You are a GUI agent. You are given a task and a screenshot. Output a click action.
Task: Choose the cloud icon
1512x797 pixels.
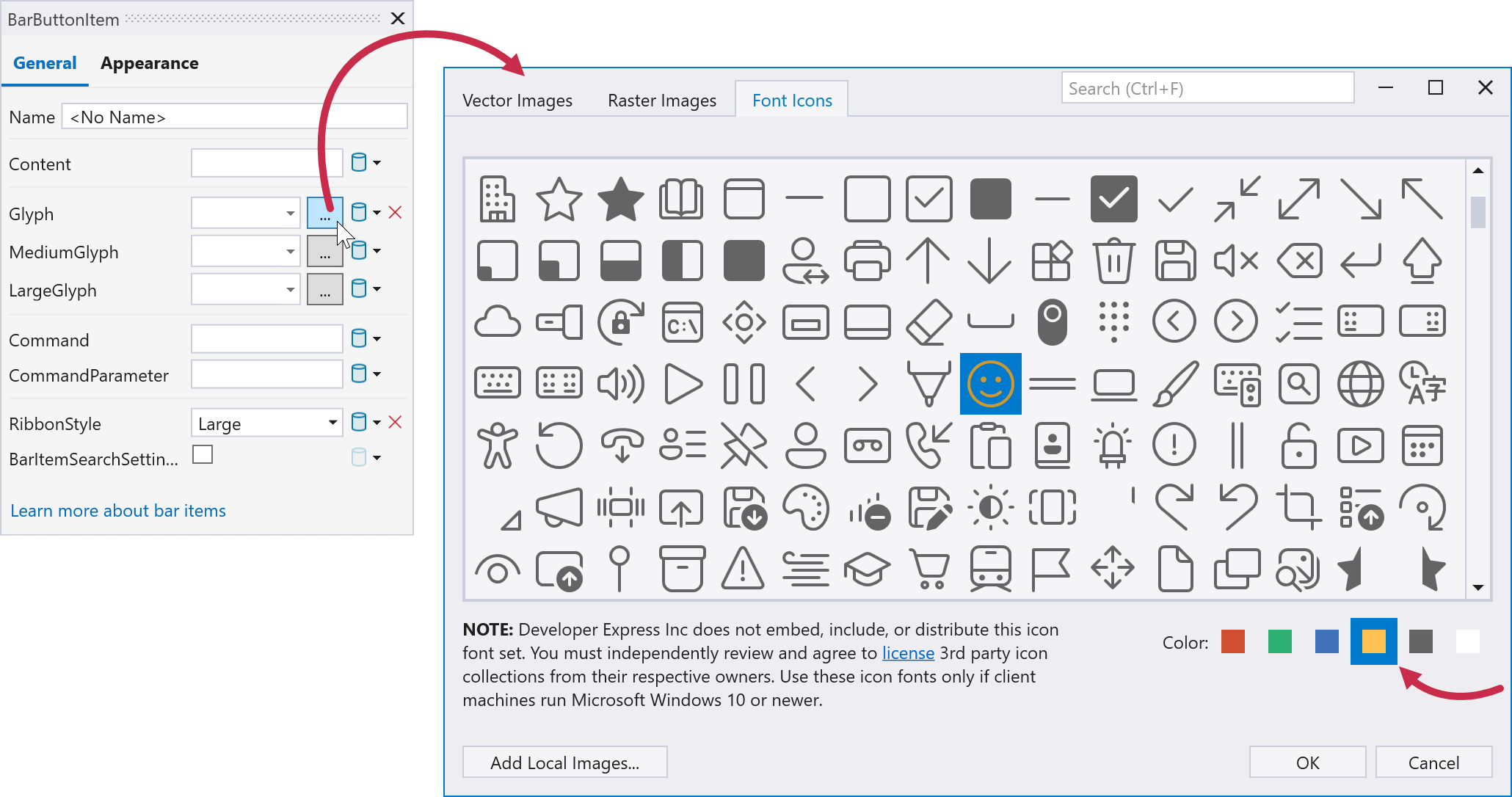tap(498, 322)
